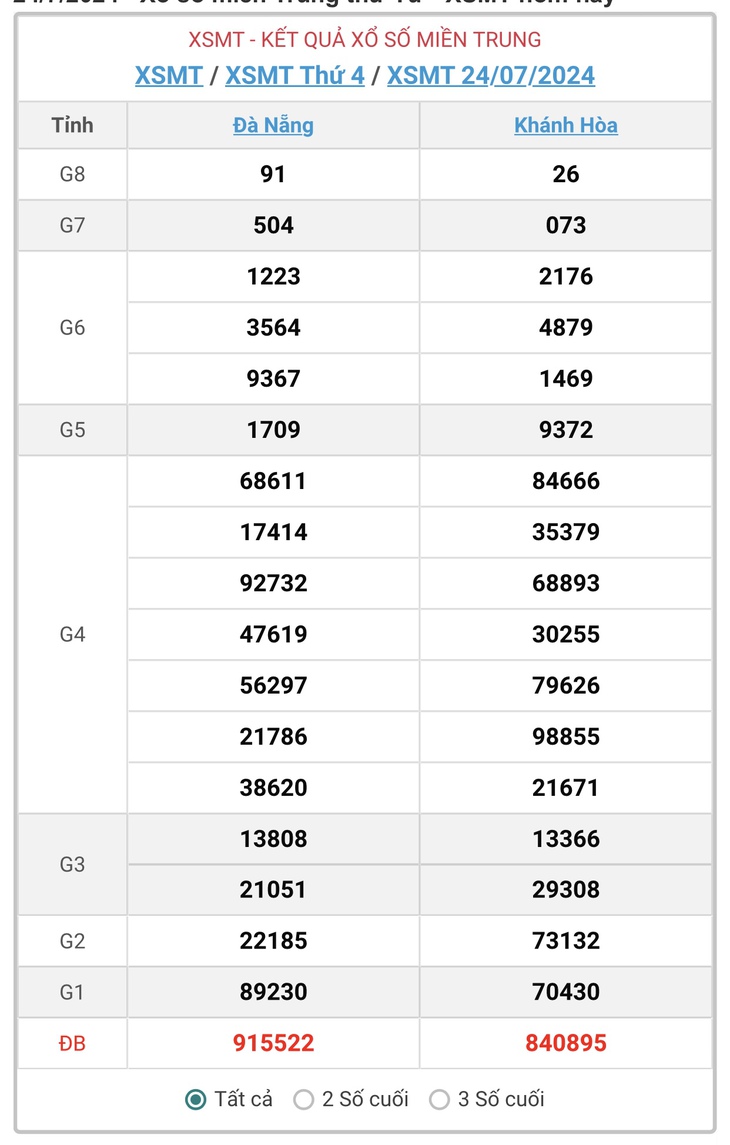
Task: Click the G8 result 91
Action: pyautogui.click(x=273, y=174)
